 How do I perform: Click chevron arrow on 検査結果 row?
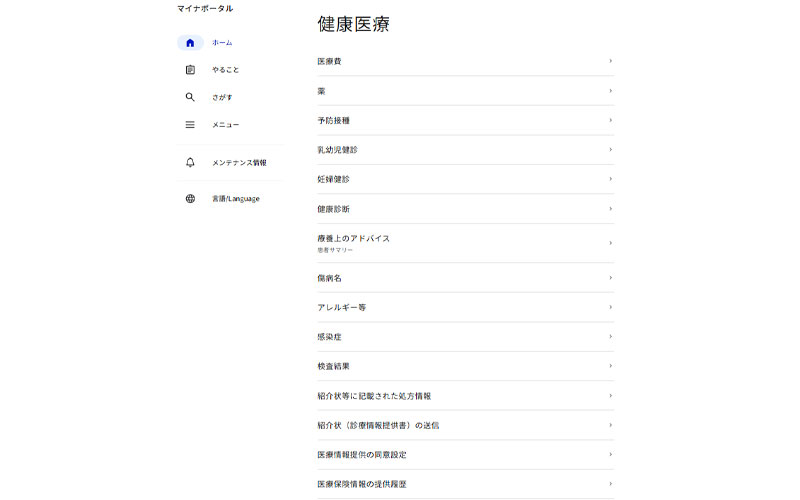click(x=610, y=366)
